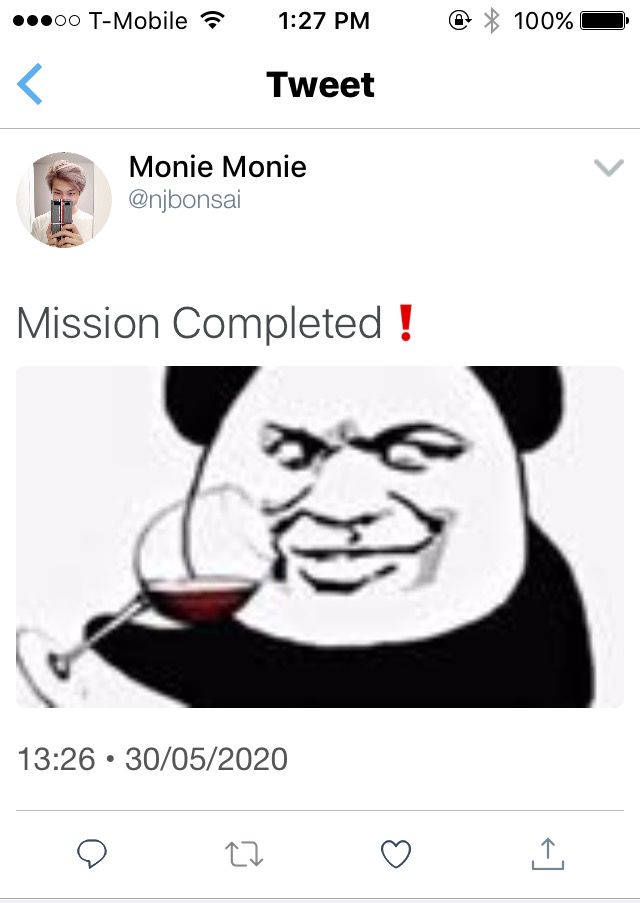View the panda wine glass image

point(320,537)
